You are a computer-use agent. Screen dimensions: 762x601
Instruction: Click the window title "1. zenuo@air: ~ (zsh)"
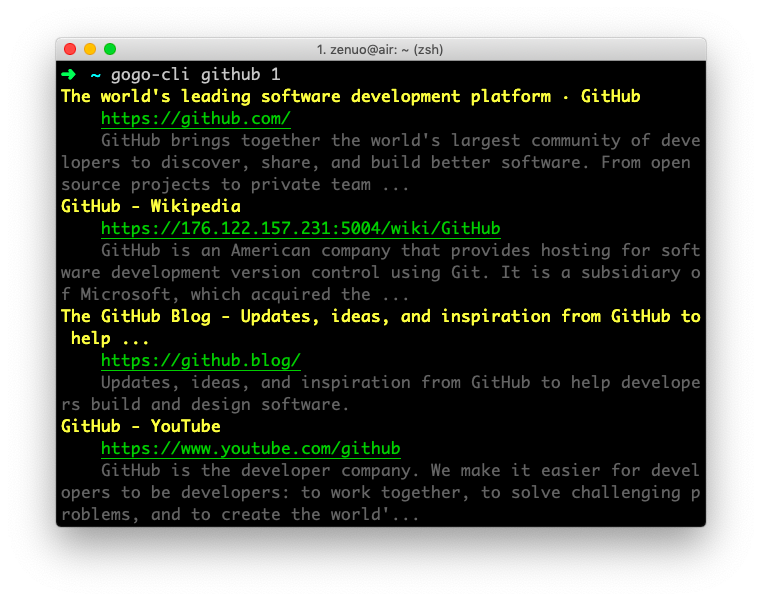pos(380,50)
